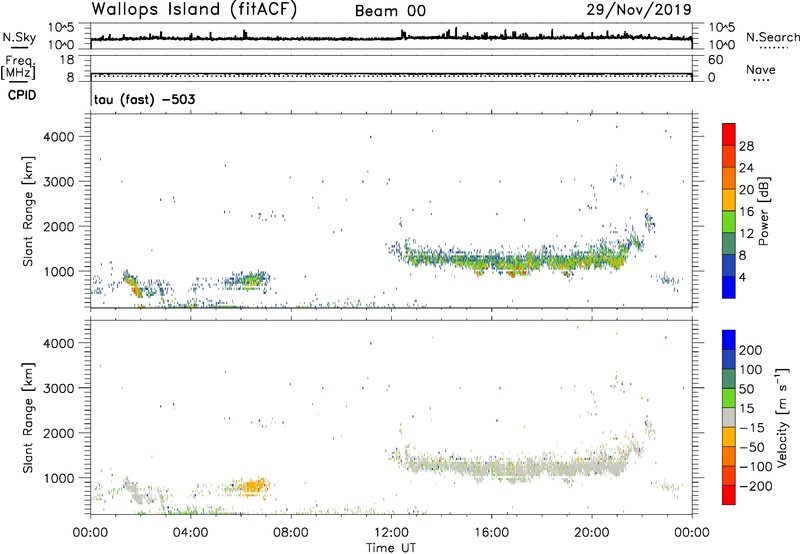
Task: Click the '28' power scale value
Action: [746, 146]
